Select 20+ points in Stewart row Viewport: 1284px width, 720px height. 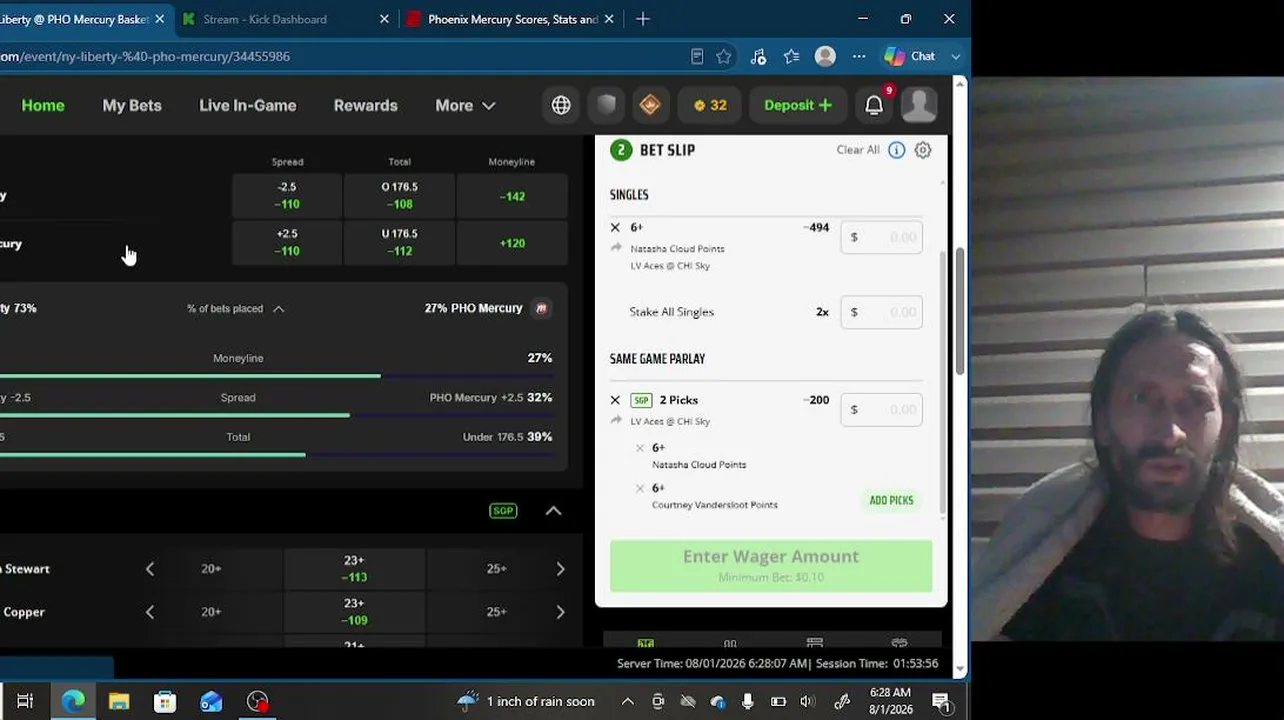211,569
